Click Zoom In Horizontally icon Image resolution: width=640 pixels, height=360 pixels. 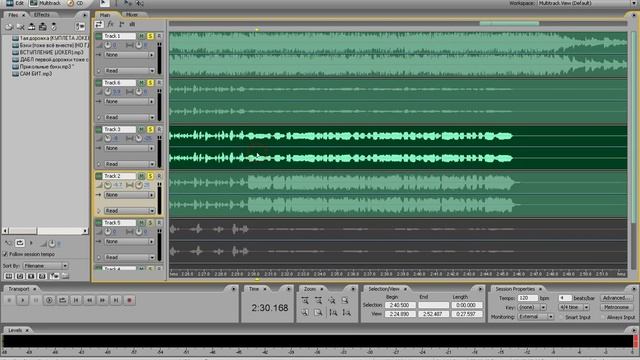(305, 300)
